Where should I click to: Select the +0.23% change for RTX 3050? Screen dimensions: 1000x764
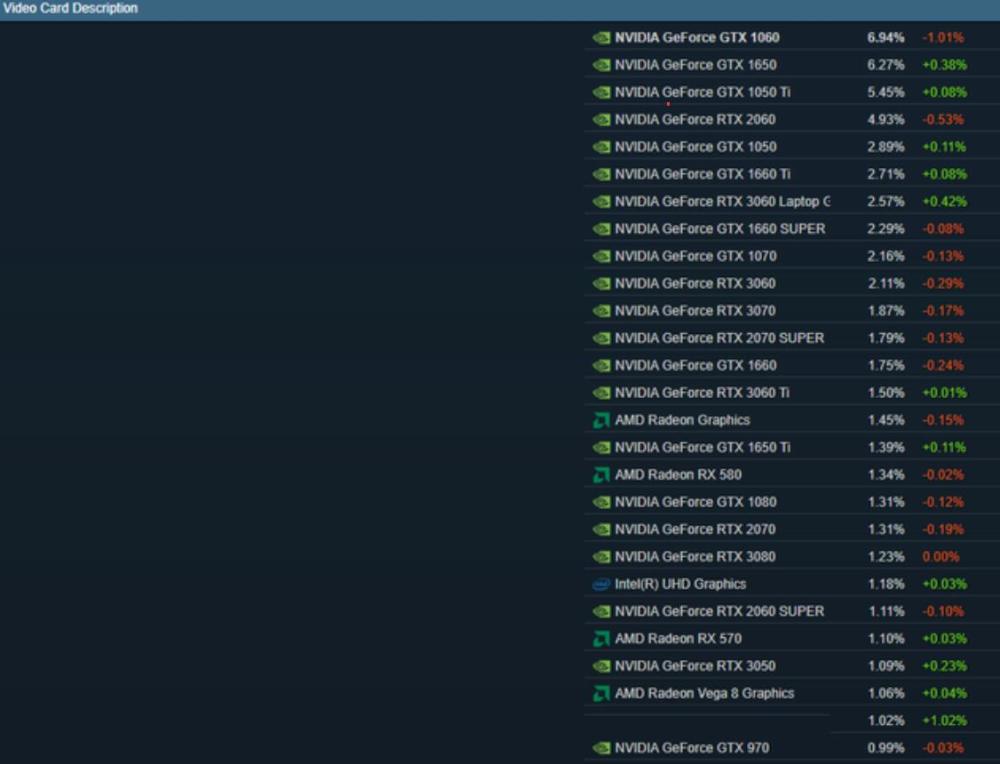click(945, 666)
